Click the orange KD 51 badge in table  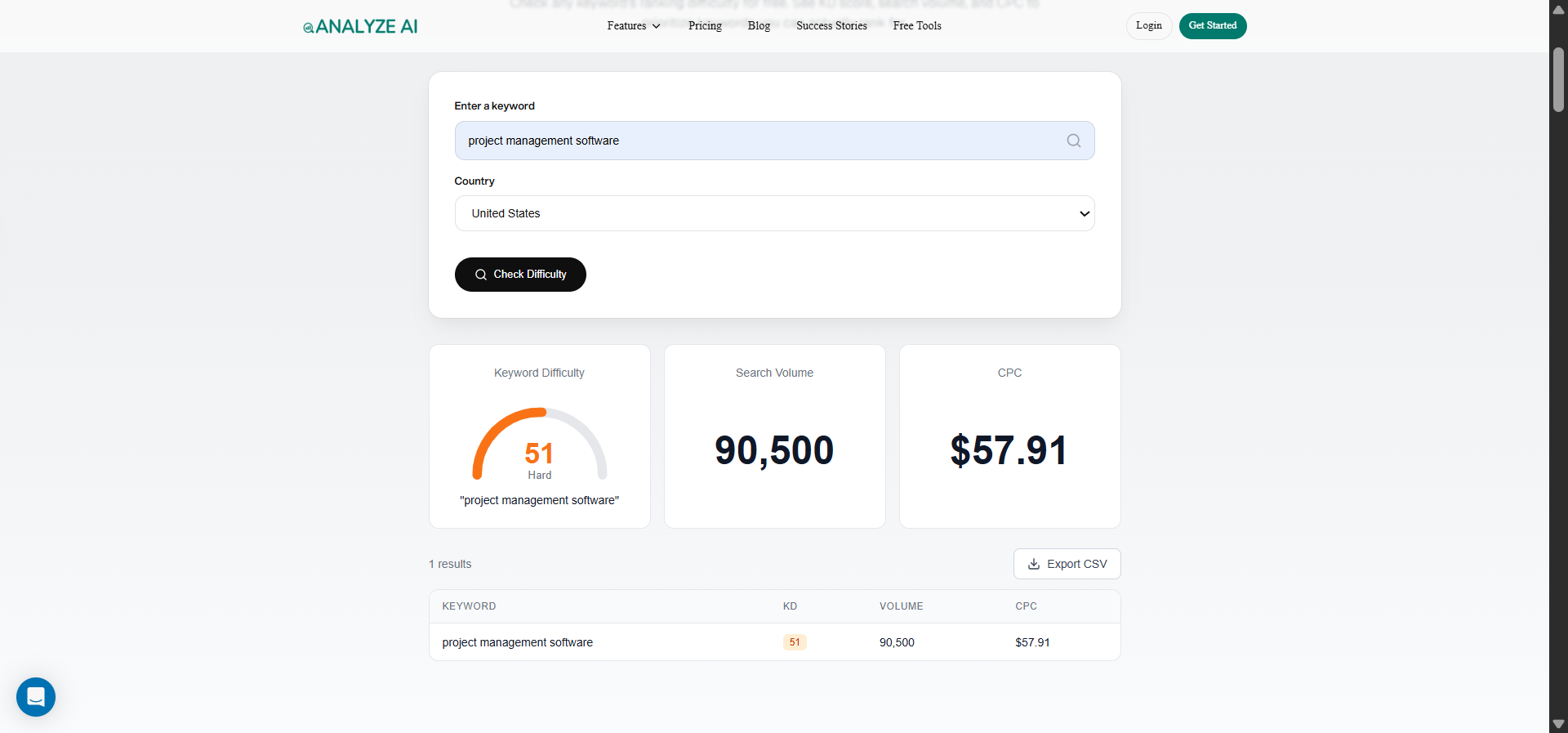click(x=794, y=642)
